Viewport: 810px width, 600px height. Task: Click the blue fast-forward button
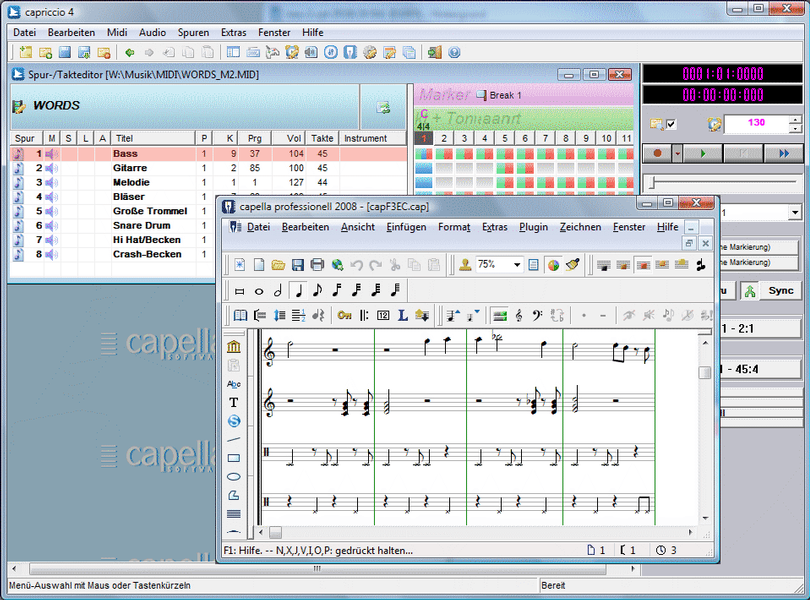pos(784,153)
